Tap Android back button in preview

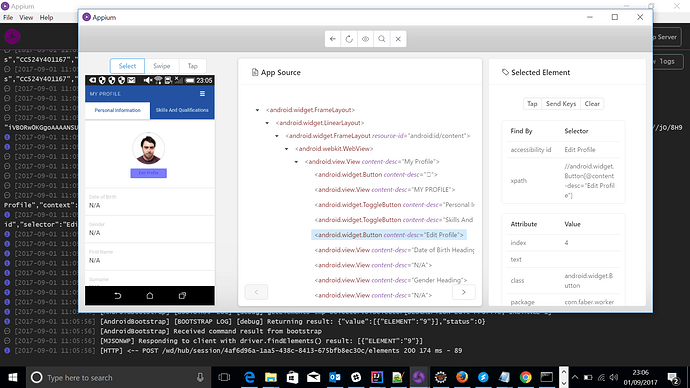pos(117,296)
